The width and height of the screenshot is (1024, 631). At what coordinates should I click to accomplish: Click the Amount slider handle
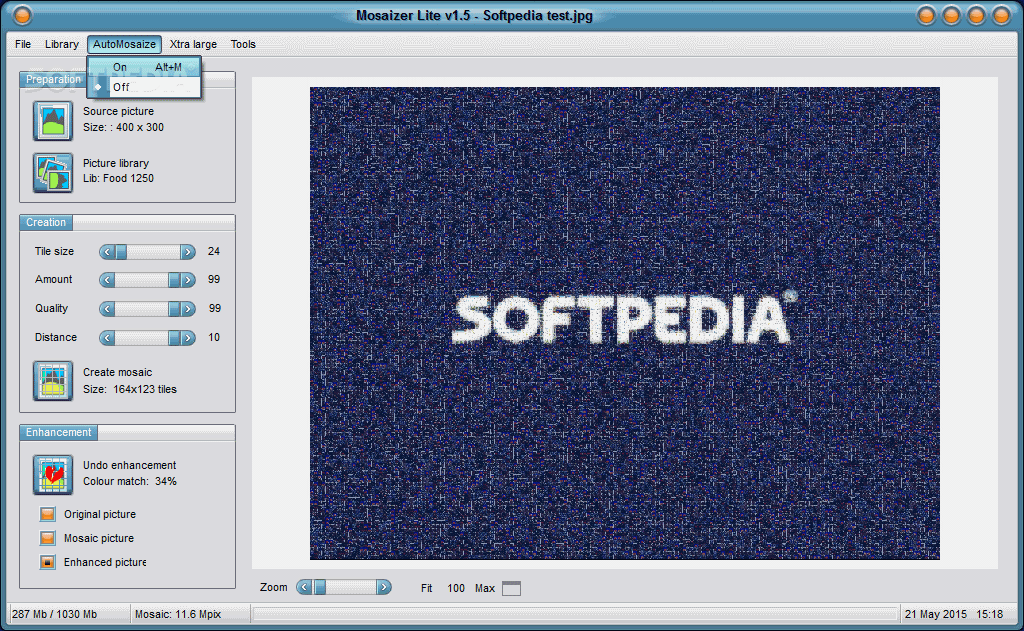174,280
